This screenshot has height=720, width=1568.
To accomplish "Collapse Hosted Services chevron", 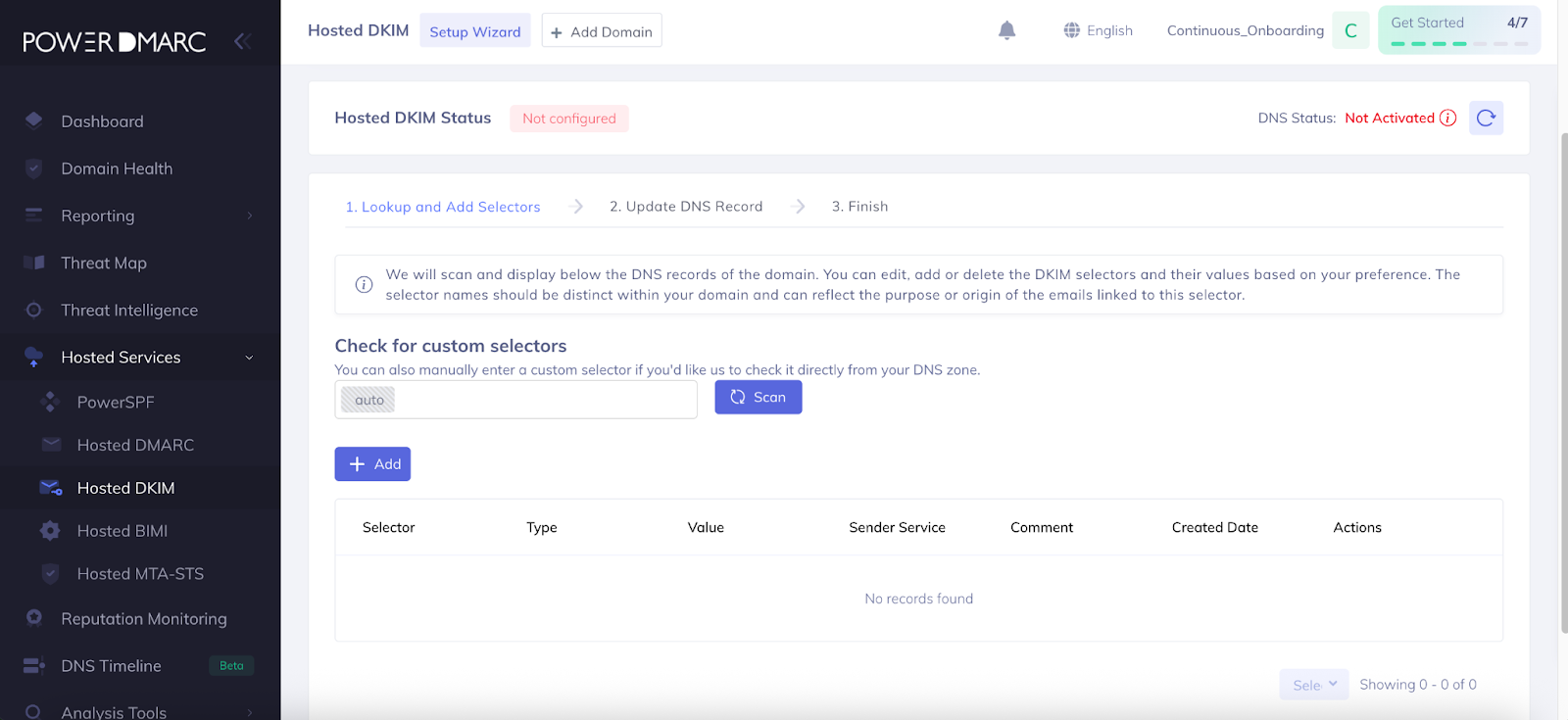I will point(249,358).
